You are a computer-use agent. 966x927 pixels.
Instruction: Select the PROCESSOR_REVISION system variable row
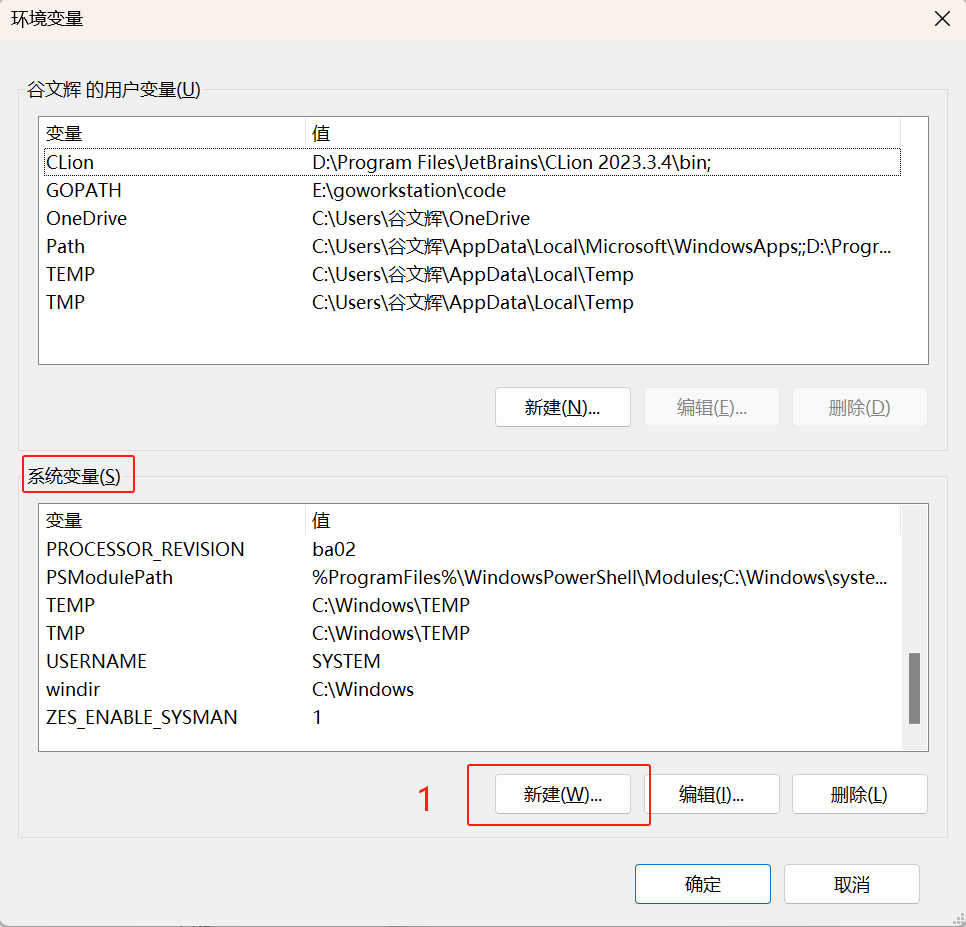(x=473, y=549)
